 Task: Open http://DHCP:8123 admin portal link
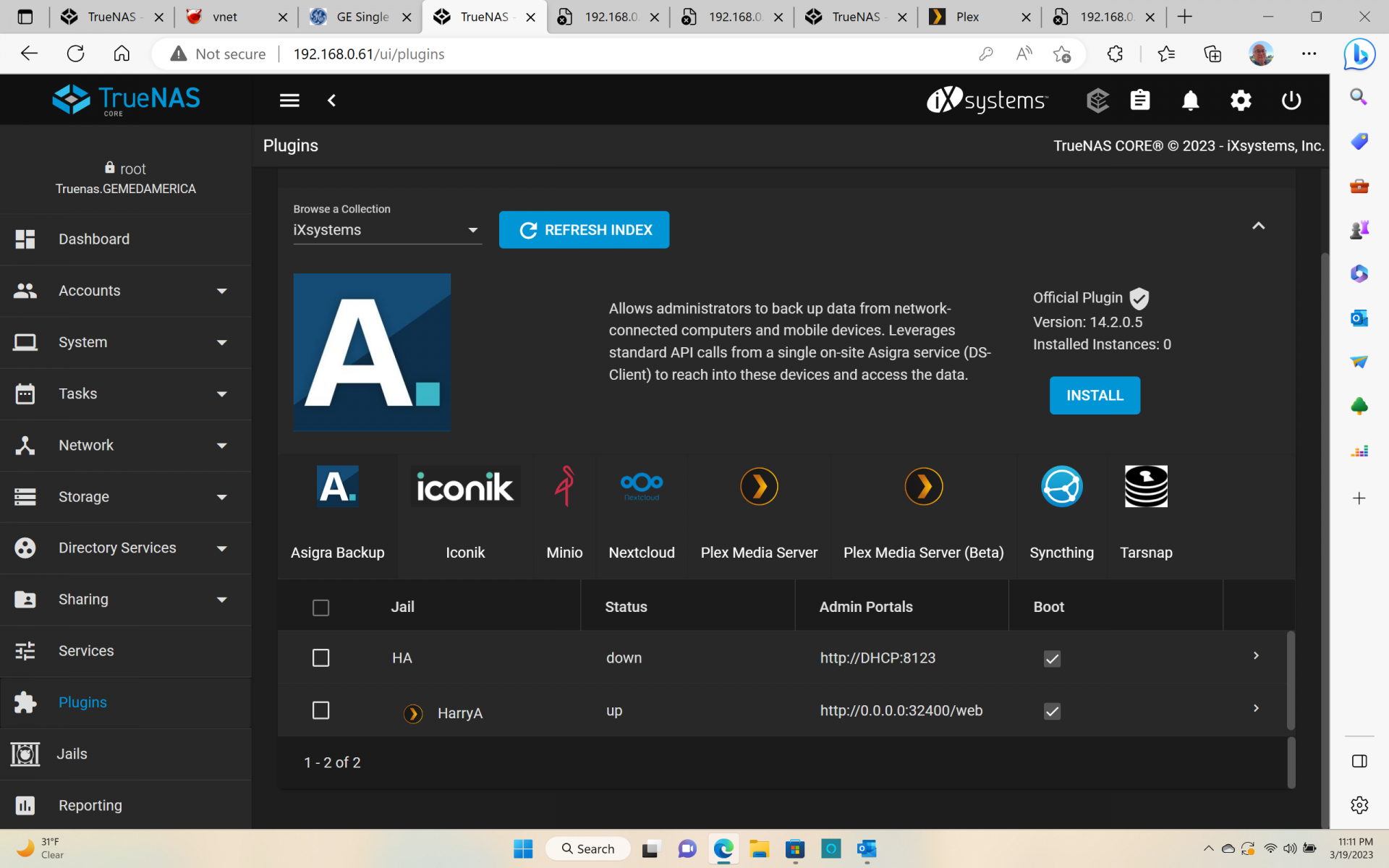(878, 658)
